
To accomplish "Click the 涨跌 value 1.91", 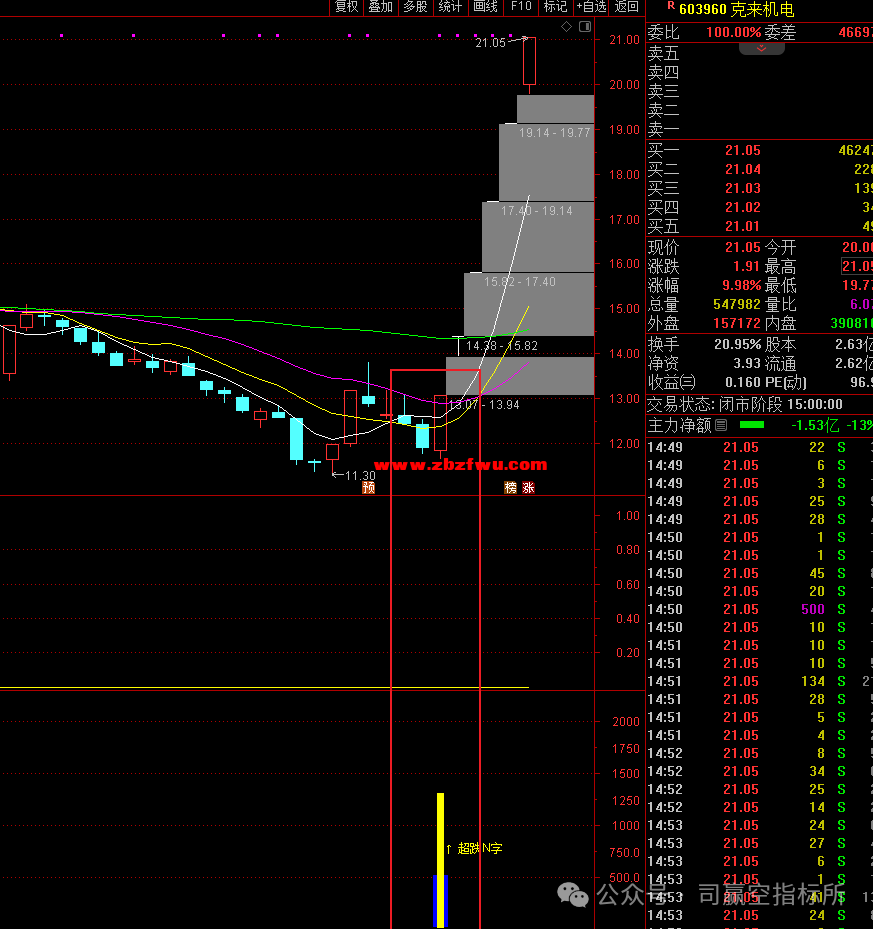I will click(746, 267).
